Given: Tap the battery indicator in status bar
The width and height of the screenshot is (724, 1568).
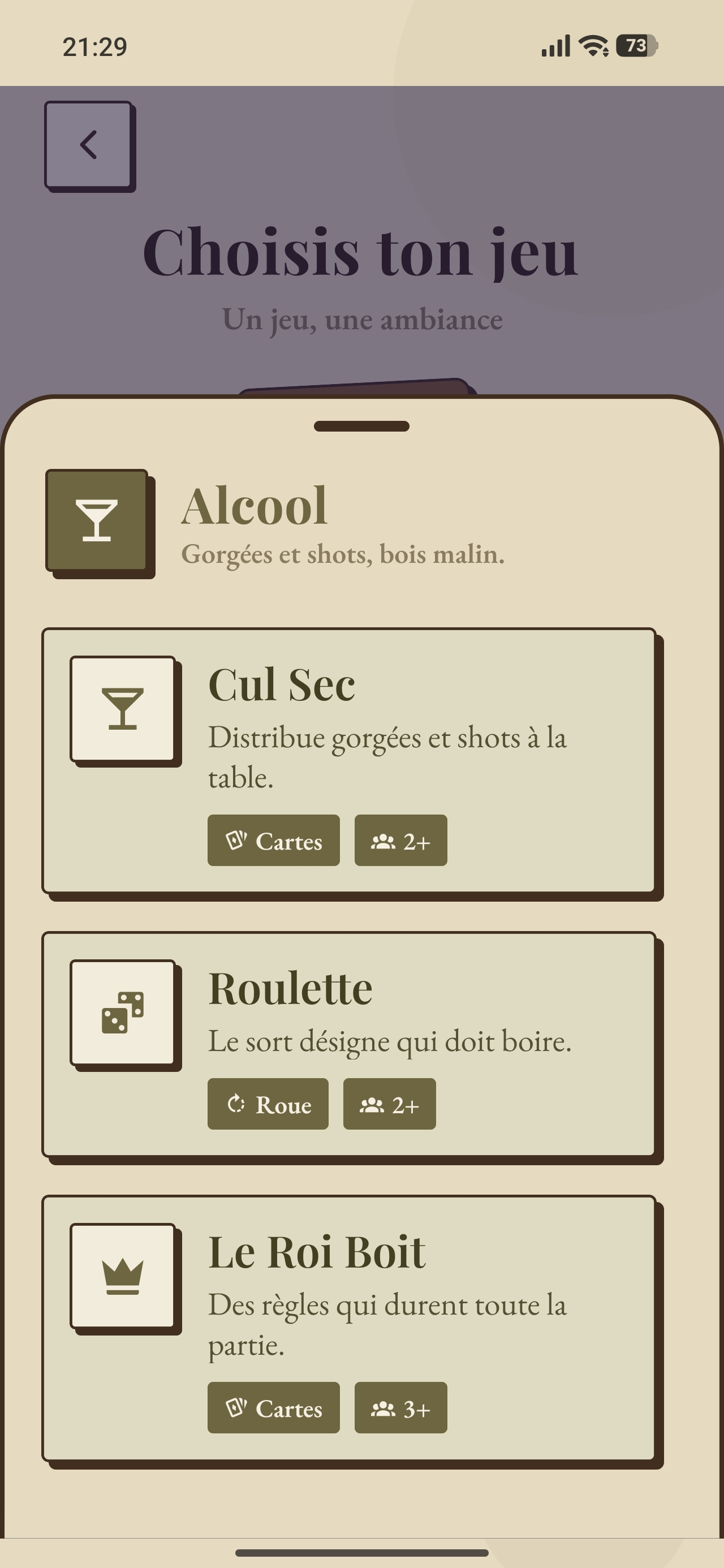Looking at the screenshot, I should click(637, 46).
